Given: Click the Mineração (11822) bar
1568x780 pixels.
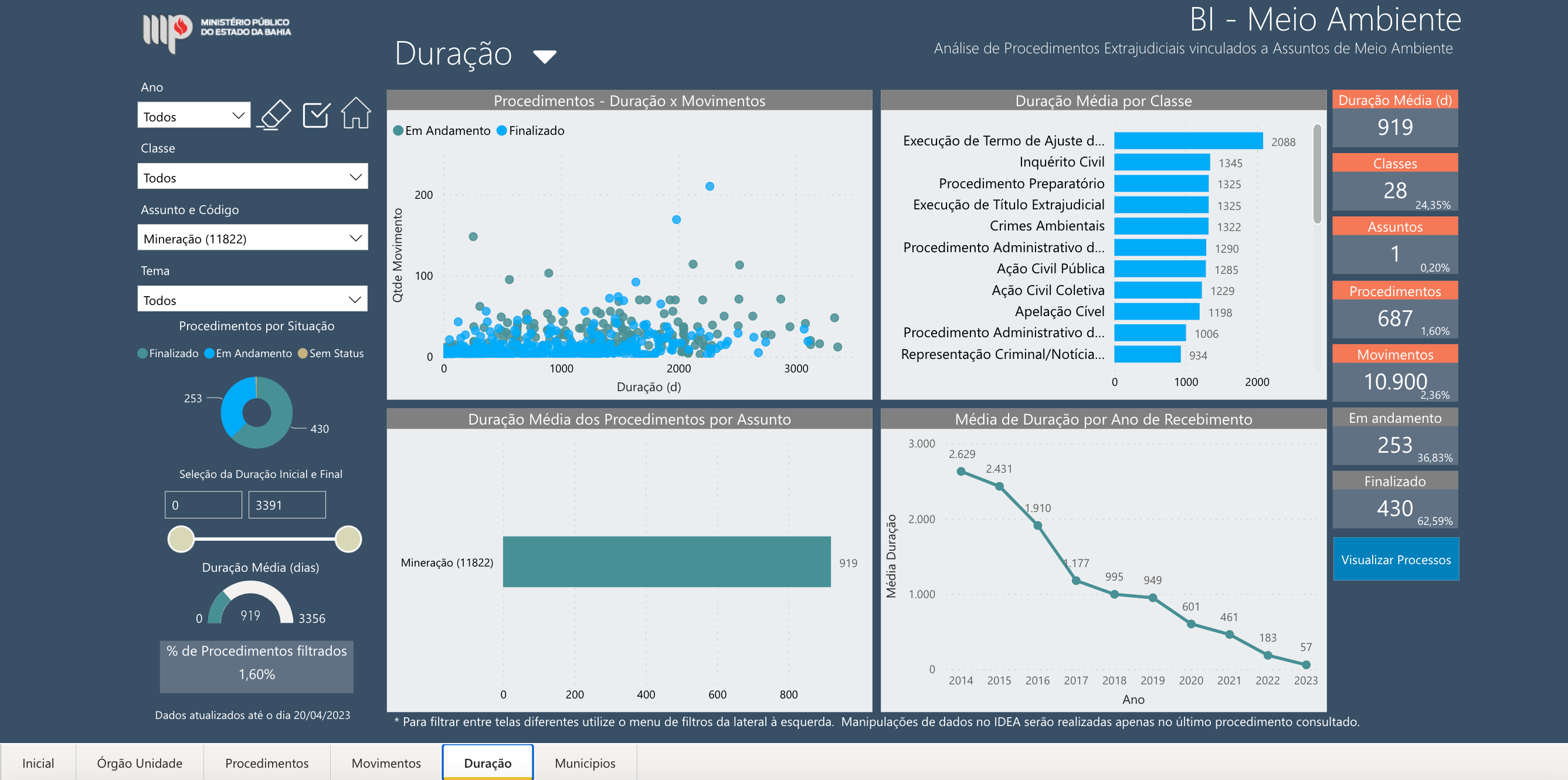Looking at the screenshot, I should click(667, 562).
